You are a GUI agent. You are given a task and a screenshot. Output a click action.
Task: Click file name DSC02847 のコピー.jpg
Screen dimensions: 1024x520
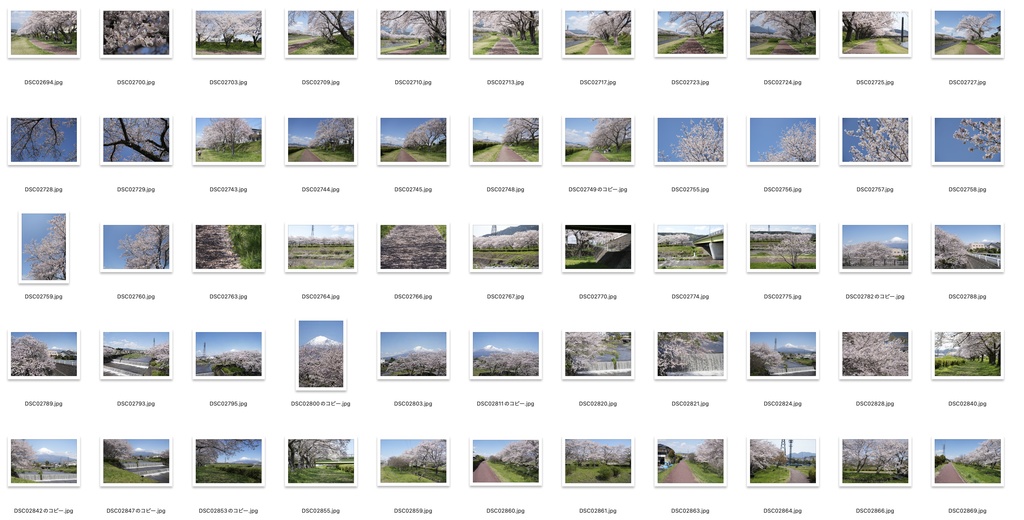[x=136, y=512]
